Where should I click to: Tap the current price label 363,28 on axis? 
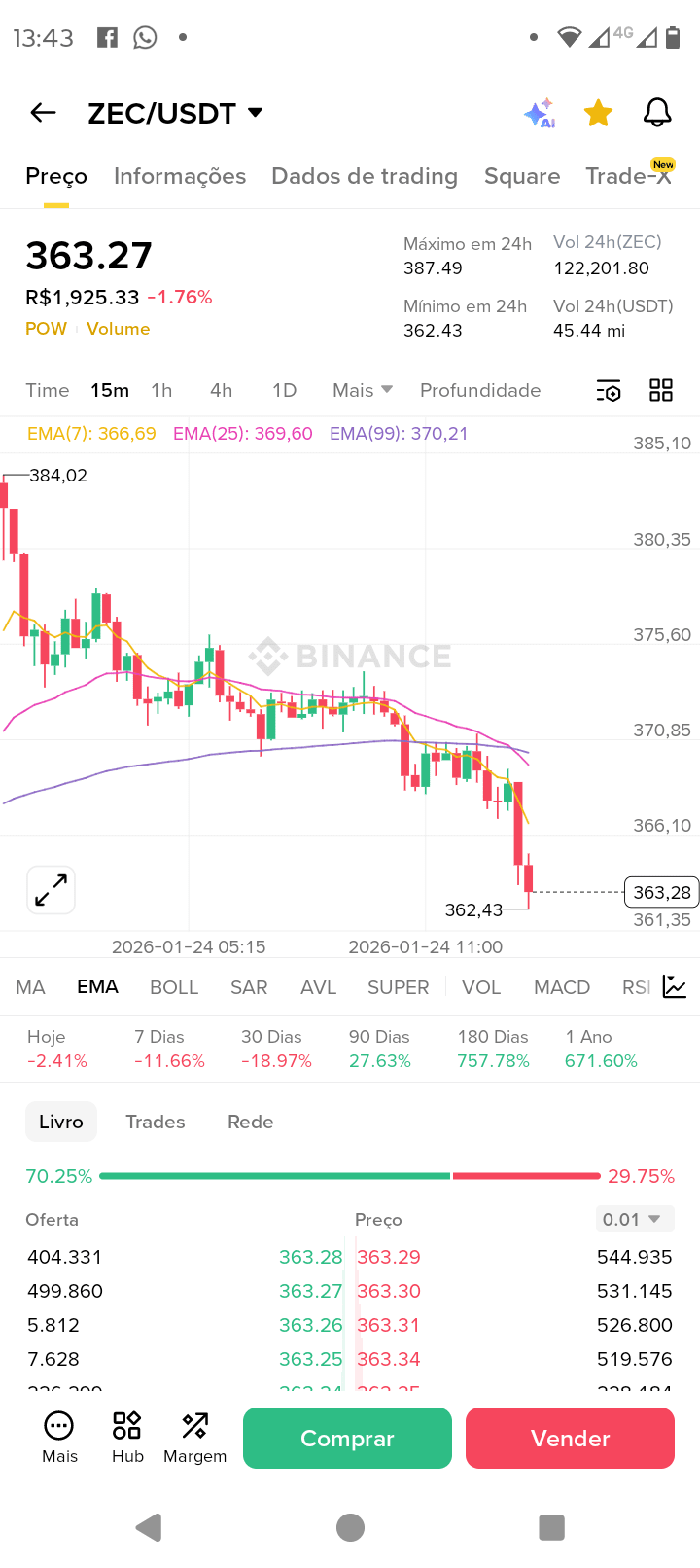[x=662, y=892]
